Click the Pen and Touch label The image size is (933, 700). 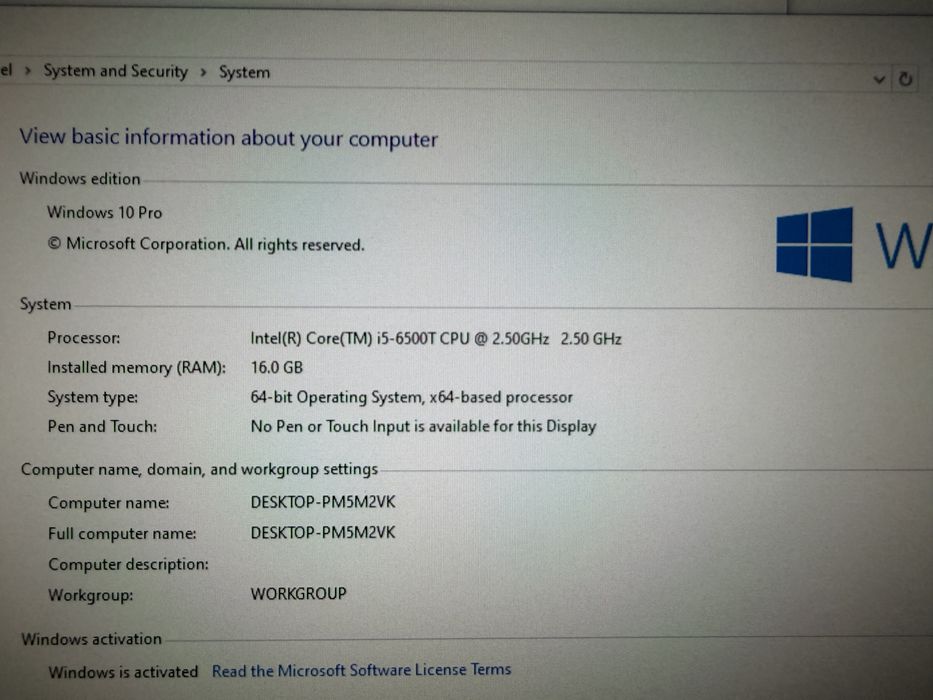click(x=102, y=426)
